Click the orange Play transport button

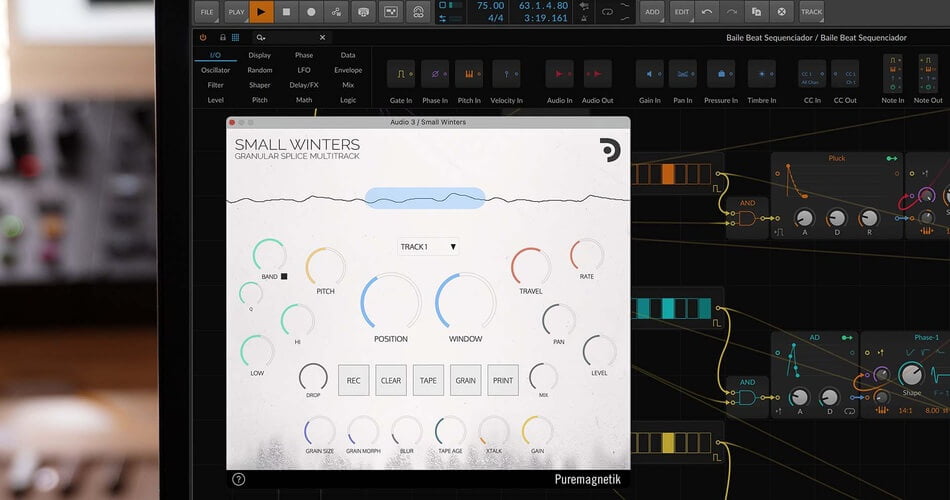261,12
